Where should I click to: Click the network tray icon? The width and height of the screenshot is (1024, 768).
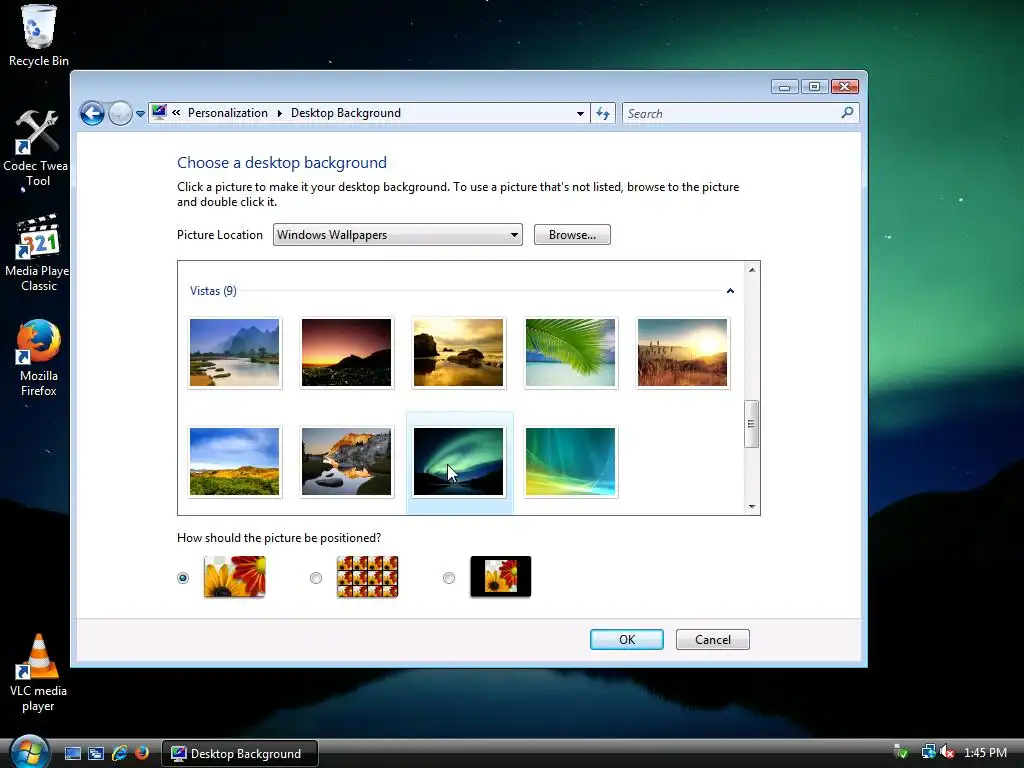pos(928,752)
